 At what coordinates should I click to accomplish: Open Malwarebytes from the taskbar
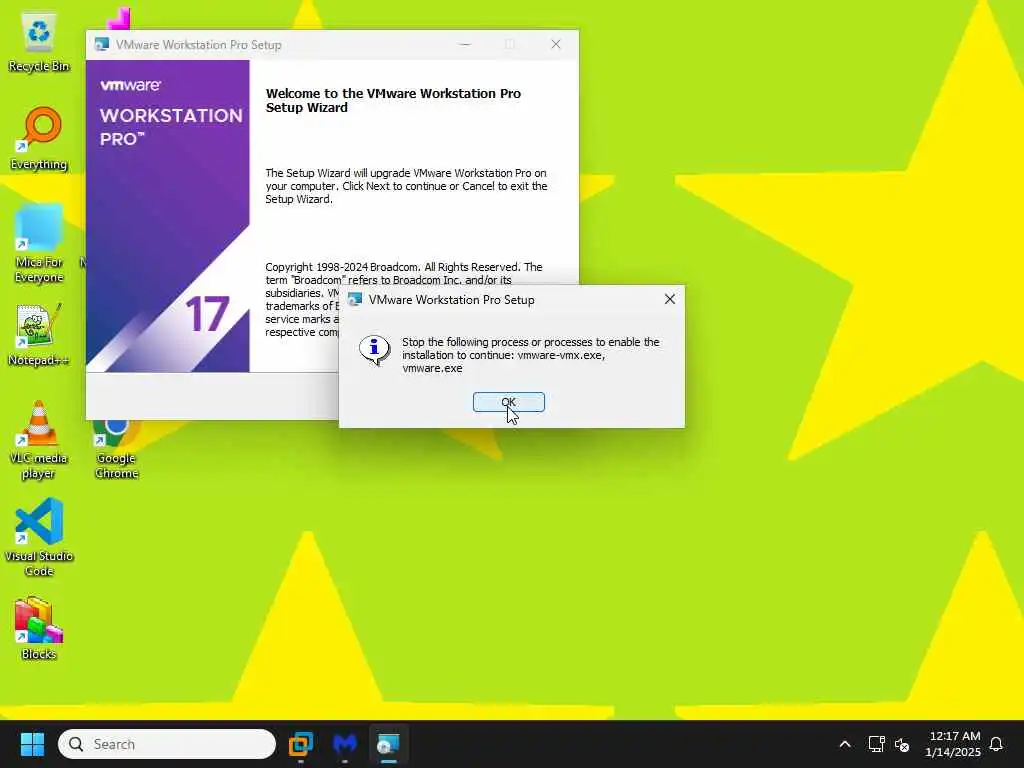click(345, 744)
